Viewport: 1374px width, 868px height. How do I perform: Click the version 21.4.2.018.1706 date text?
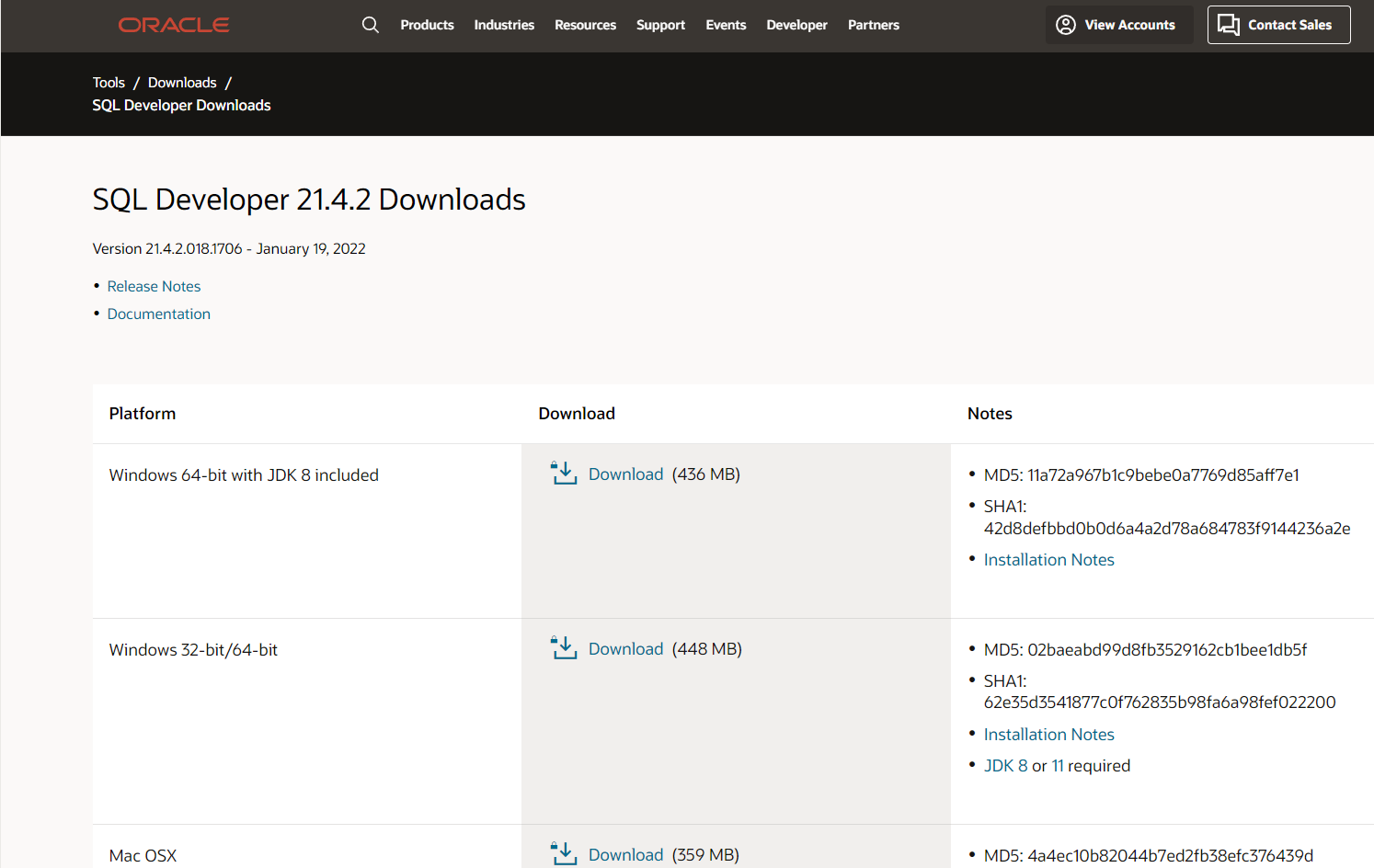[x=229, y=249]
